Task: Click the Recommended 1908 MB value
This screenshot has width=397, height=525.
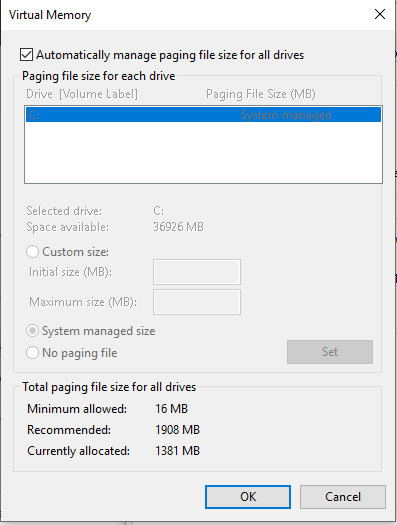Action: [x=177, y=430]
